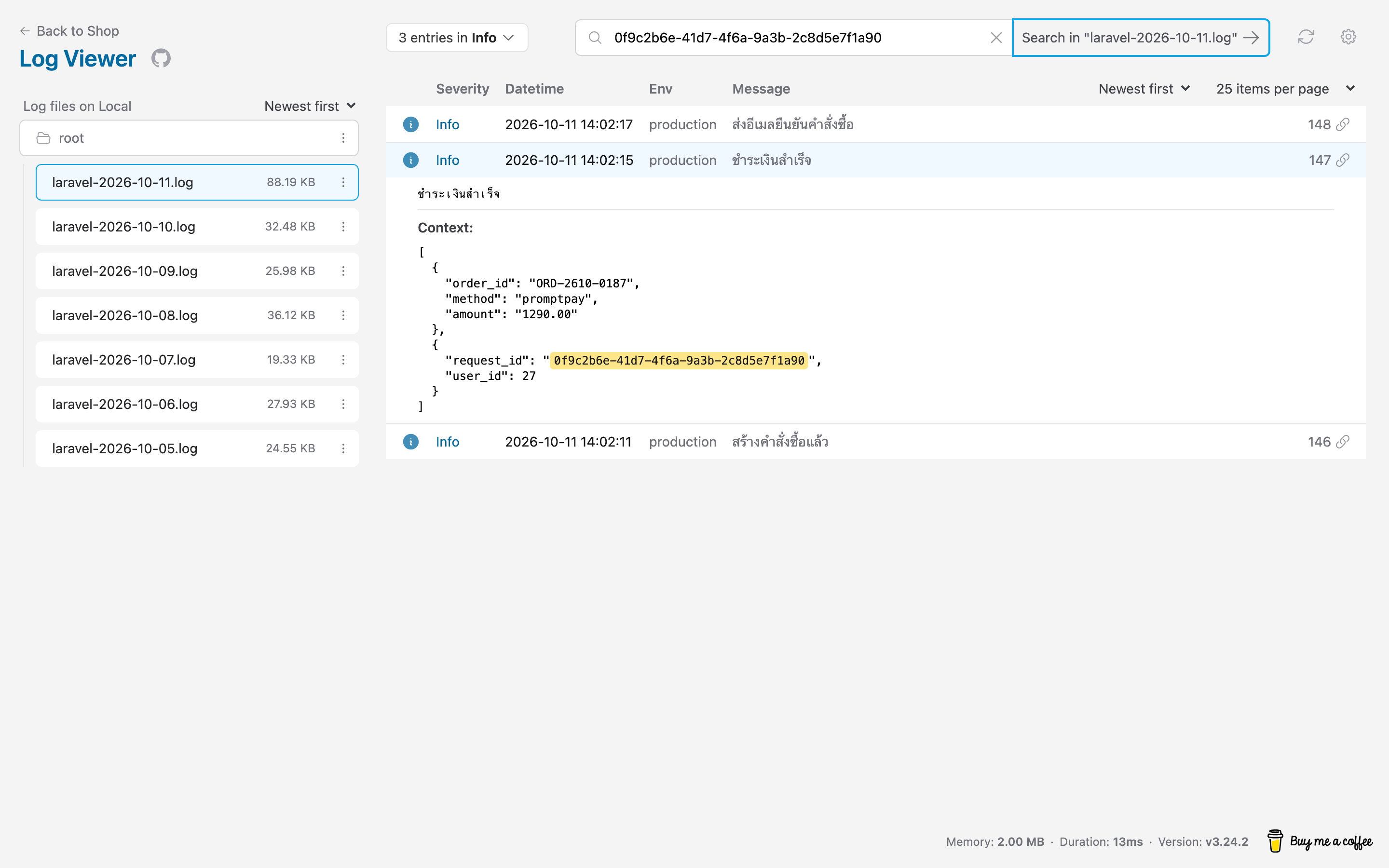
Task: Open options for laravel-2026-10-07.log
Action: 343,359
